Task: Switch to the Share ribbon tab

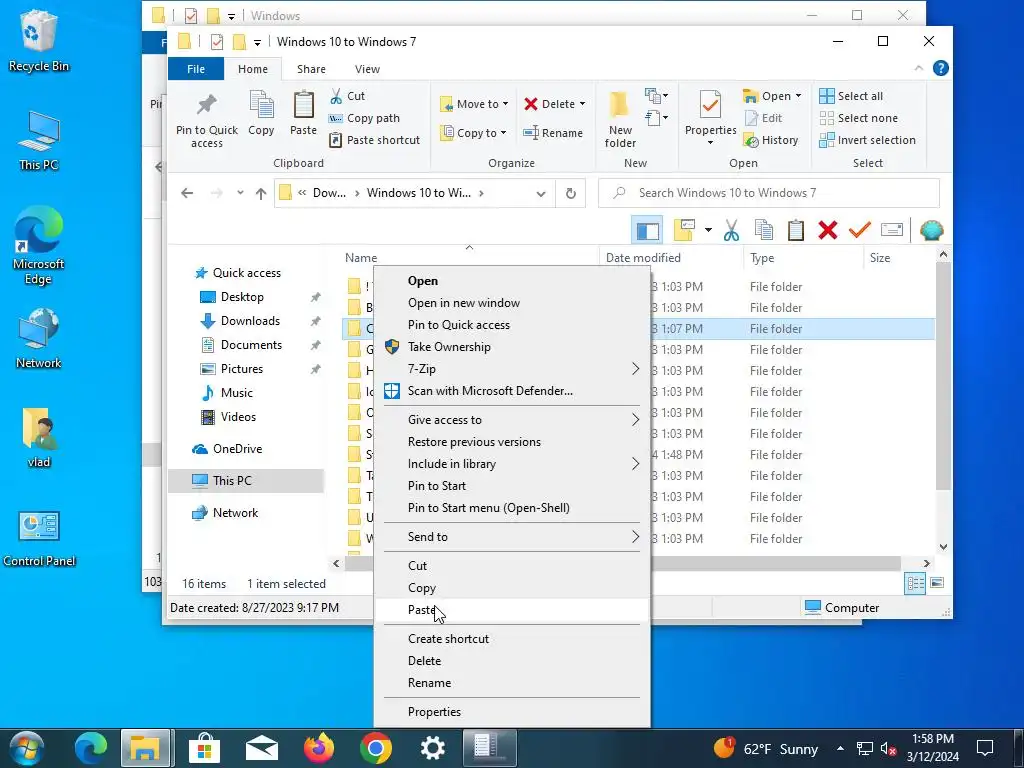Action: 311,69
